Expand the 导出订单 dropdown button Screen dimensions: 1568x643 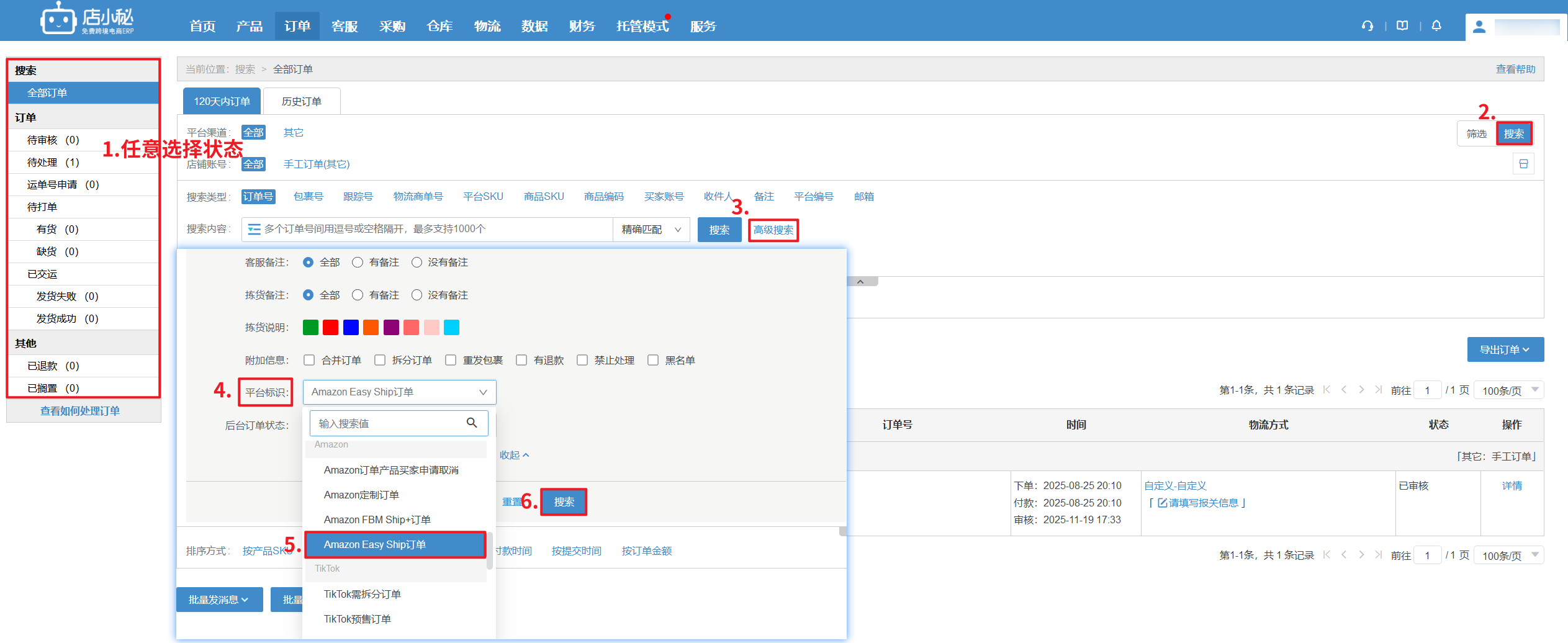click(x=1505, y=349)
